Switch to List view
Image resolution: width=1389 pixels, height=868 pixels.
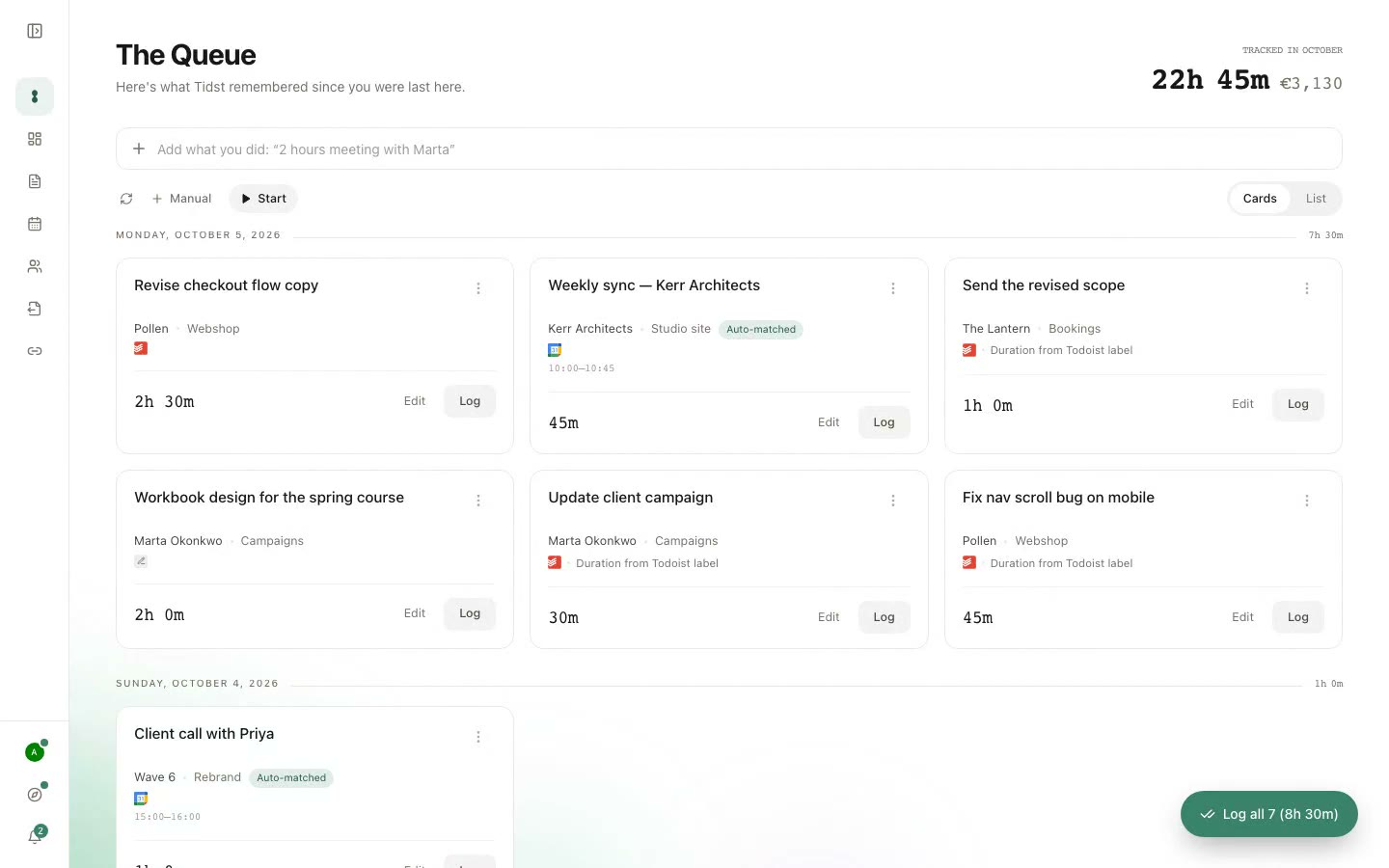point(1316,199)
